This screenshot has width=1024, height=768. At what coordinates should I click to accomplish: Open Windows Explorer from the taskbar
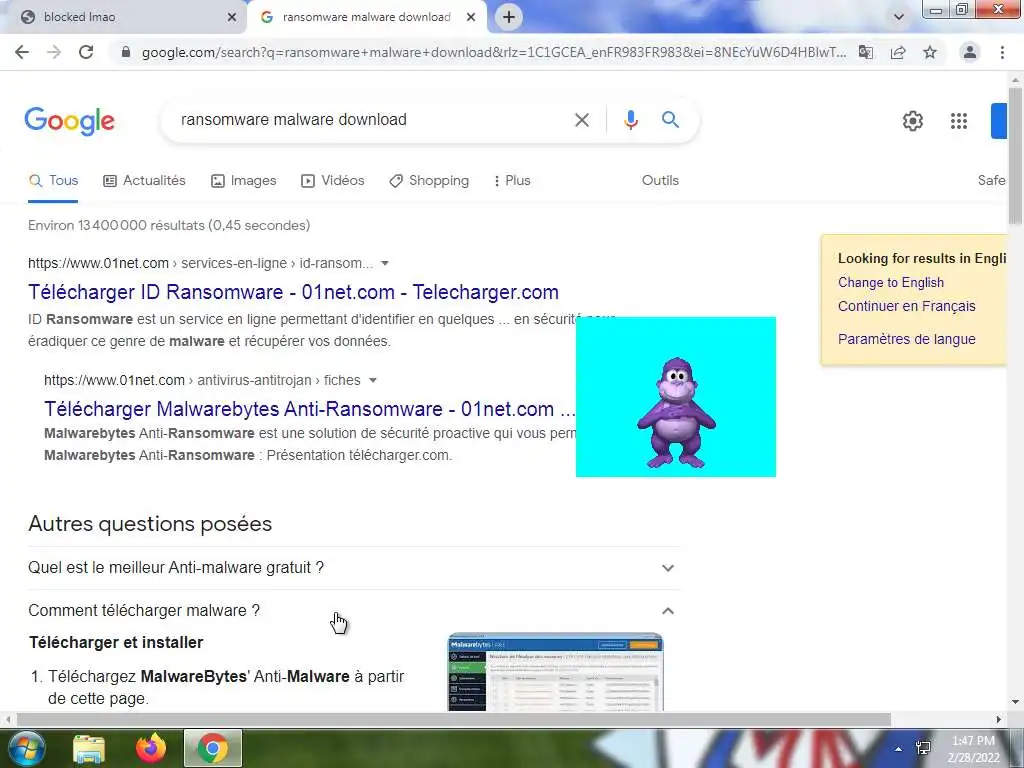pyautogui.click(x=89, y=749)
